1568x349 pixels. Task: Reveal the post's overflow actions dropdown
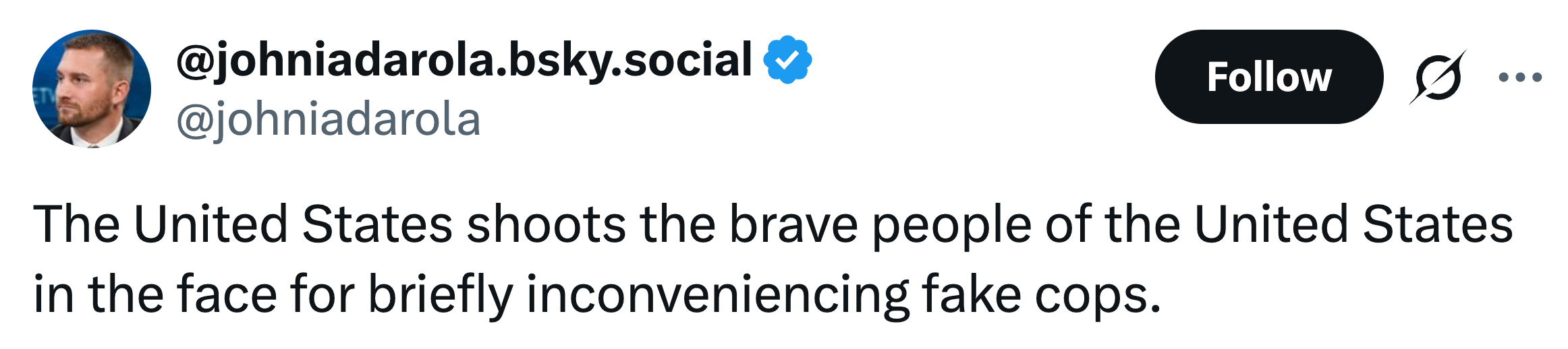click(1519, 77)
